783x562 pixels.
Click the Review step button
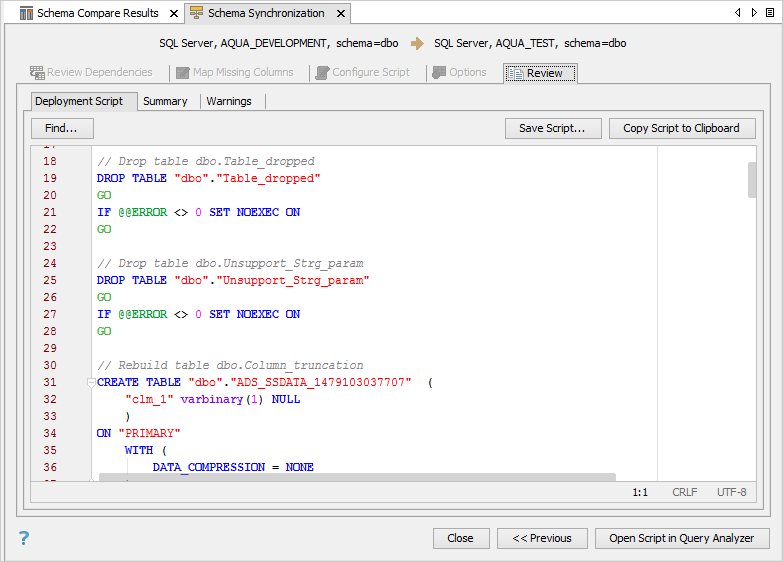coord(540,73)
